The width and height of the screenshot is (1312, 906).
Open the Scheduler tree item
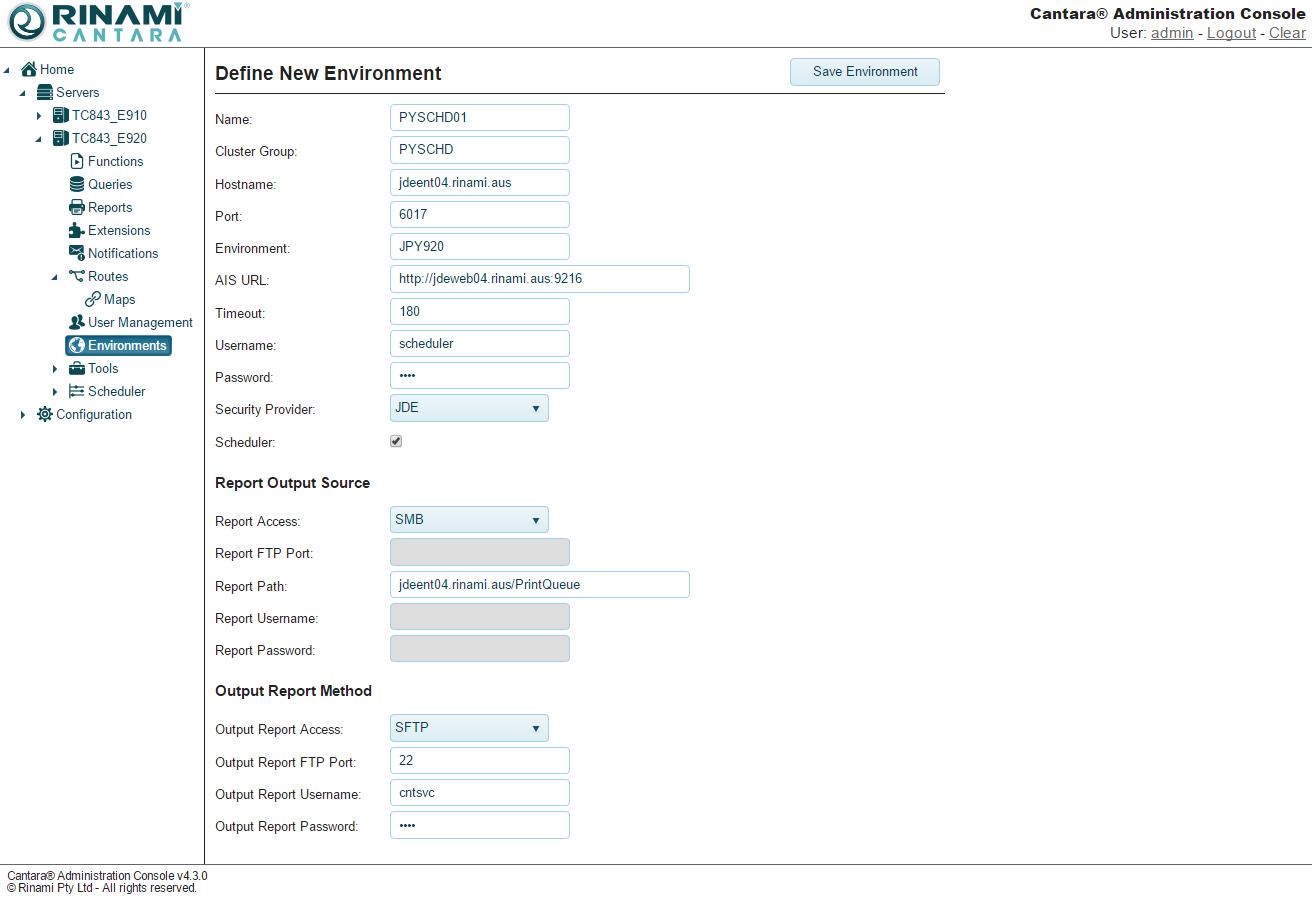[116, 391]
